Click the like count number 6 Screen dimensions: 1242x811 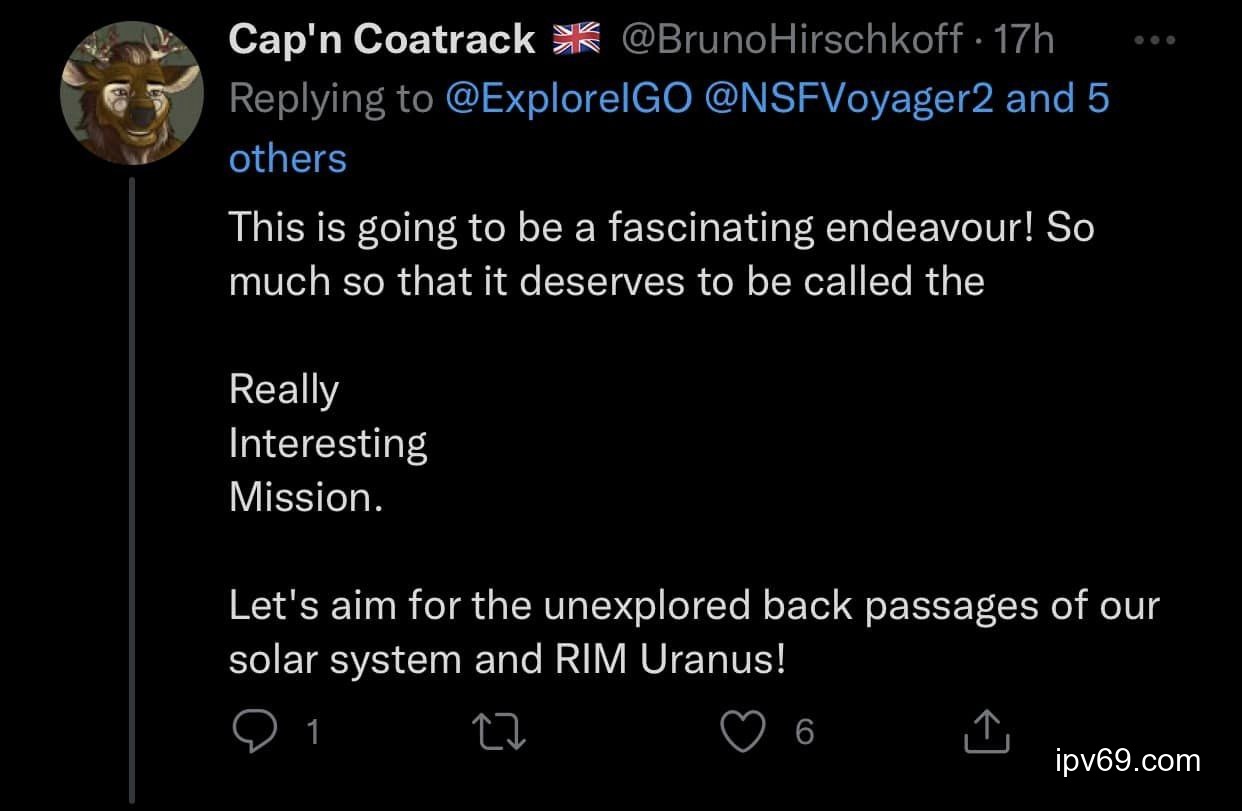pos(805,733)
